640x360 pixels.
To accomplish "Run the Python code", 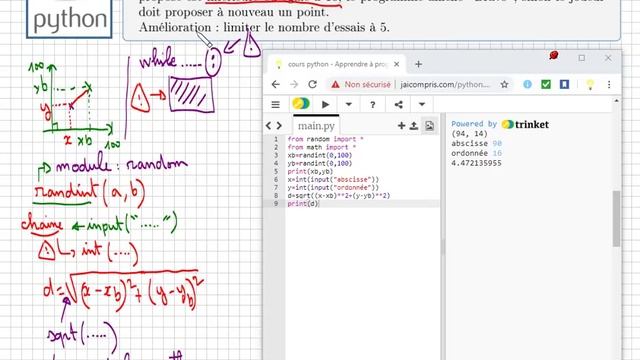I will pos(325,105).
